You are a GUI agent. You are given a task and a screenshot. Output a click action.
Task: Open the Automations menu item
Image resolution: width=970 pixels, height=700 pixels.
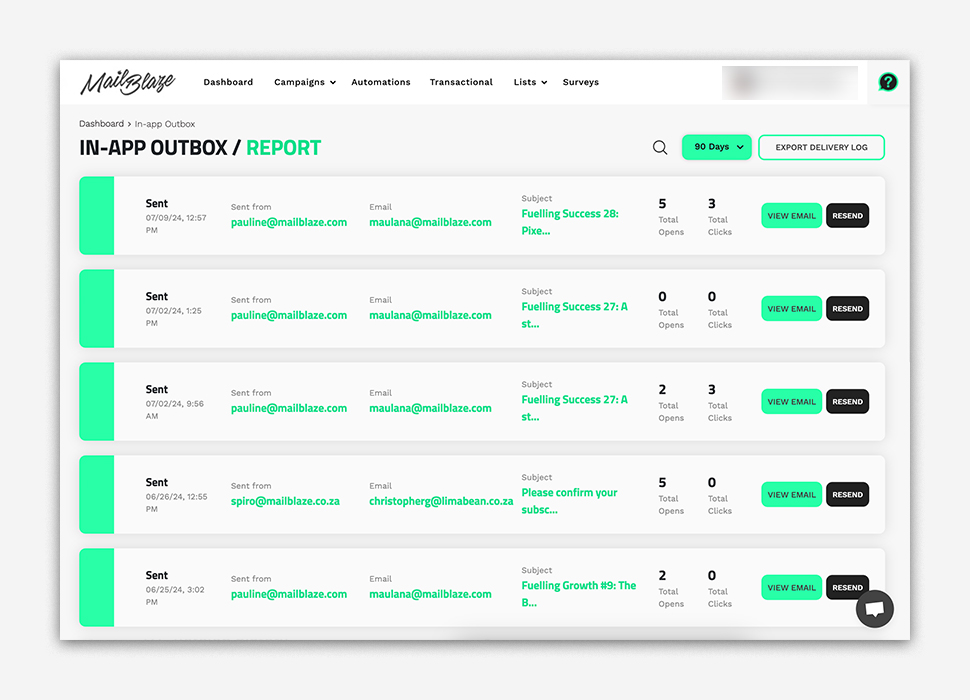tap(380, 82)
